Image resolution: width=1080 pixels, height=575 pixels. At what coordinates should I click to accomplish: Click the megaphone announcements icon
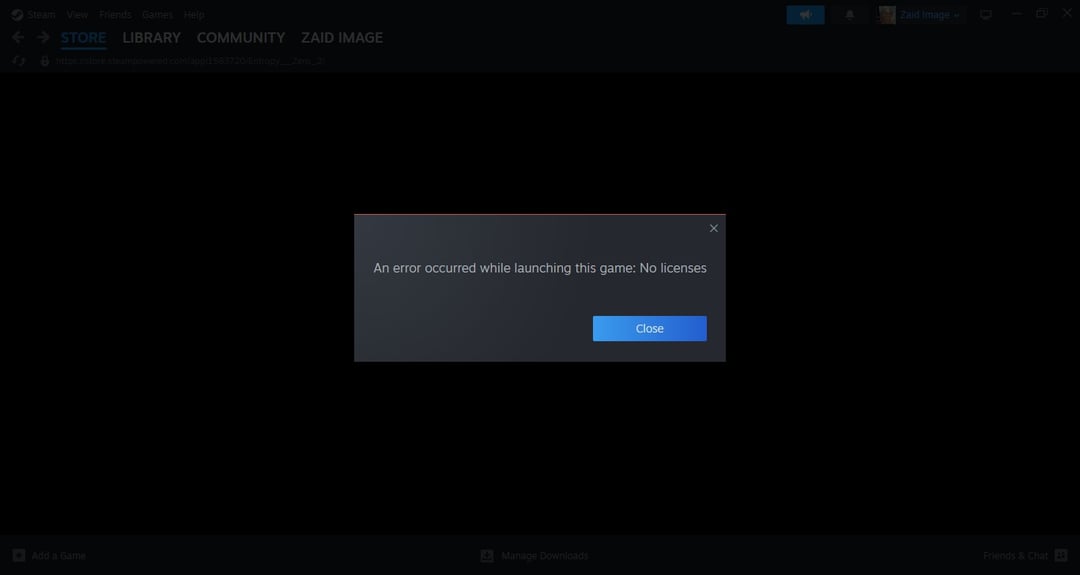805,15
